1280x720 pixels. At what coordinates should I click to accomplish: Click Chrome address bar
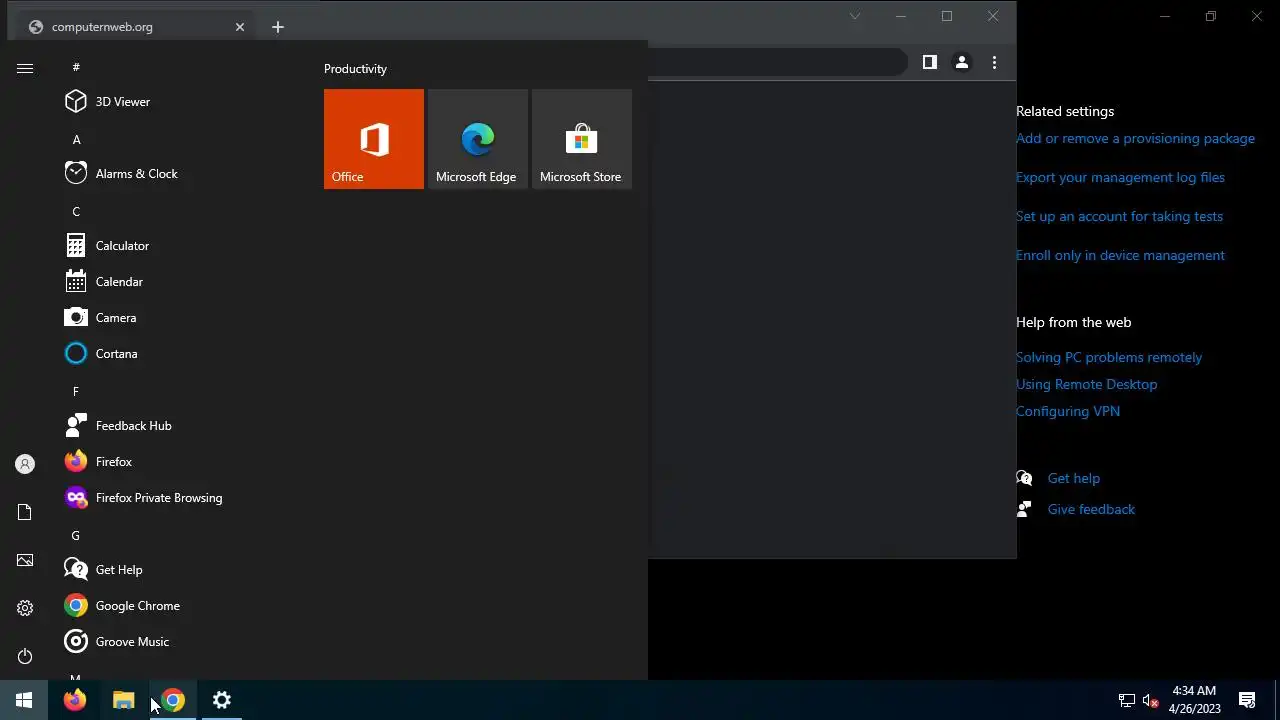[776, 62]
